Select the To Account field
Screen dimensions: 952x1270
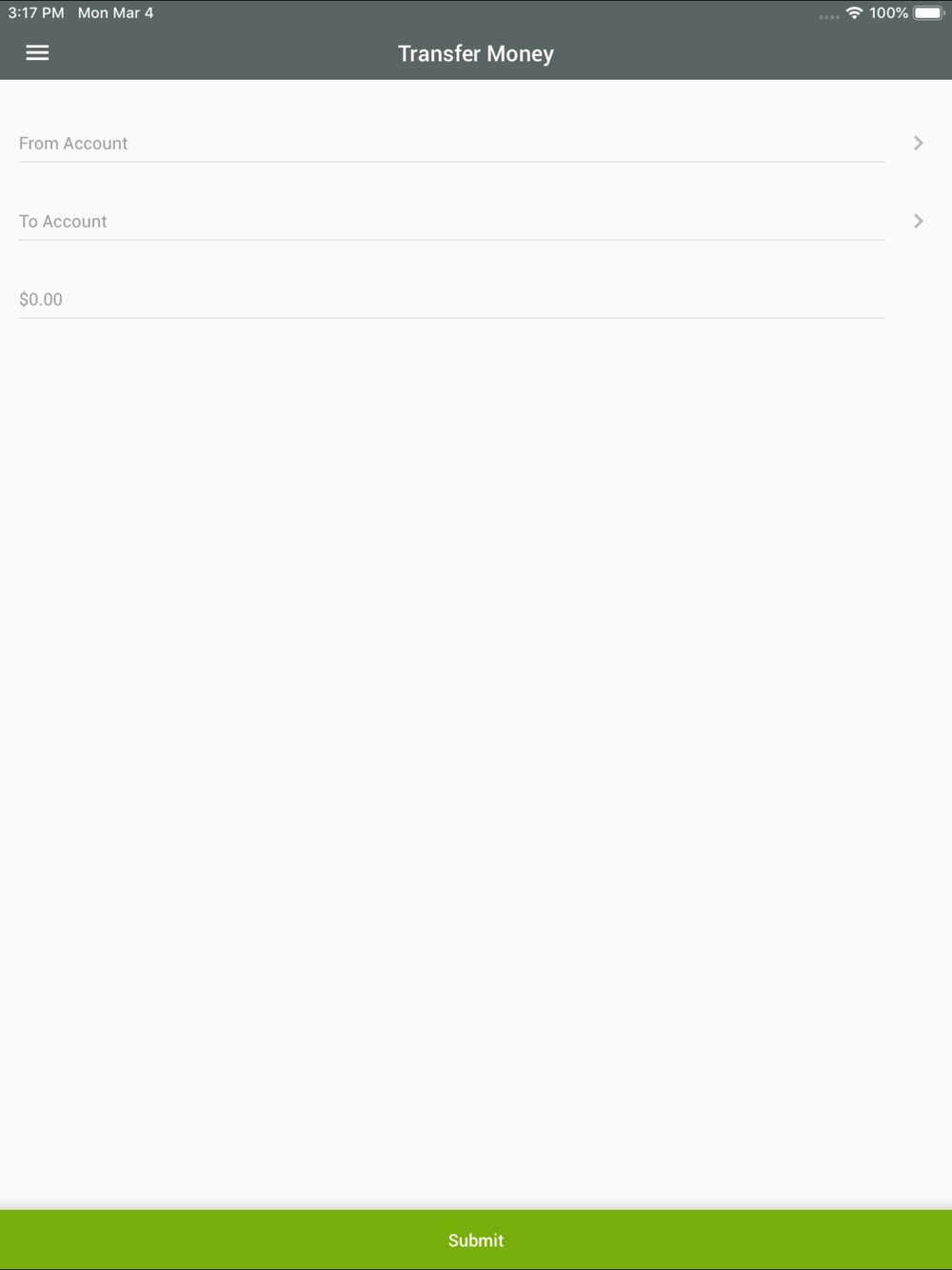coord(451,221)
